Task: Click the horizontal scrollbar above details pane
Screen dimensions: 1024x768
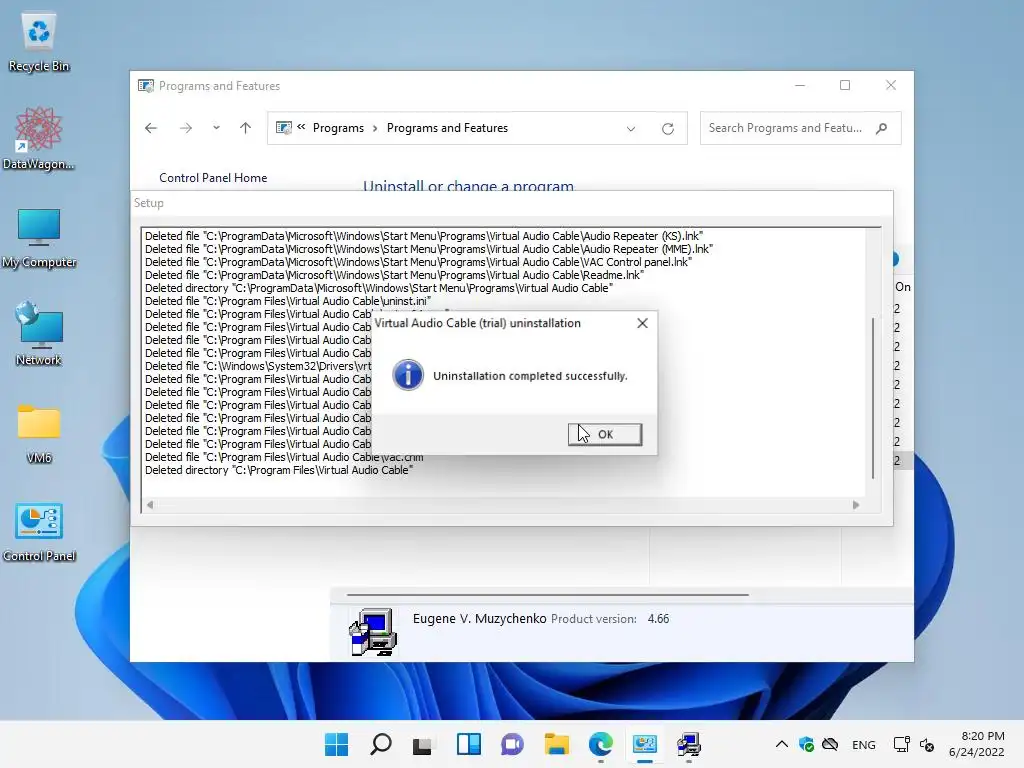Action: tap(547, 595)
